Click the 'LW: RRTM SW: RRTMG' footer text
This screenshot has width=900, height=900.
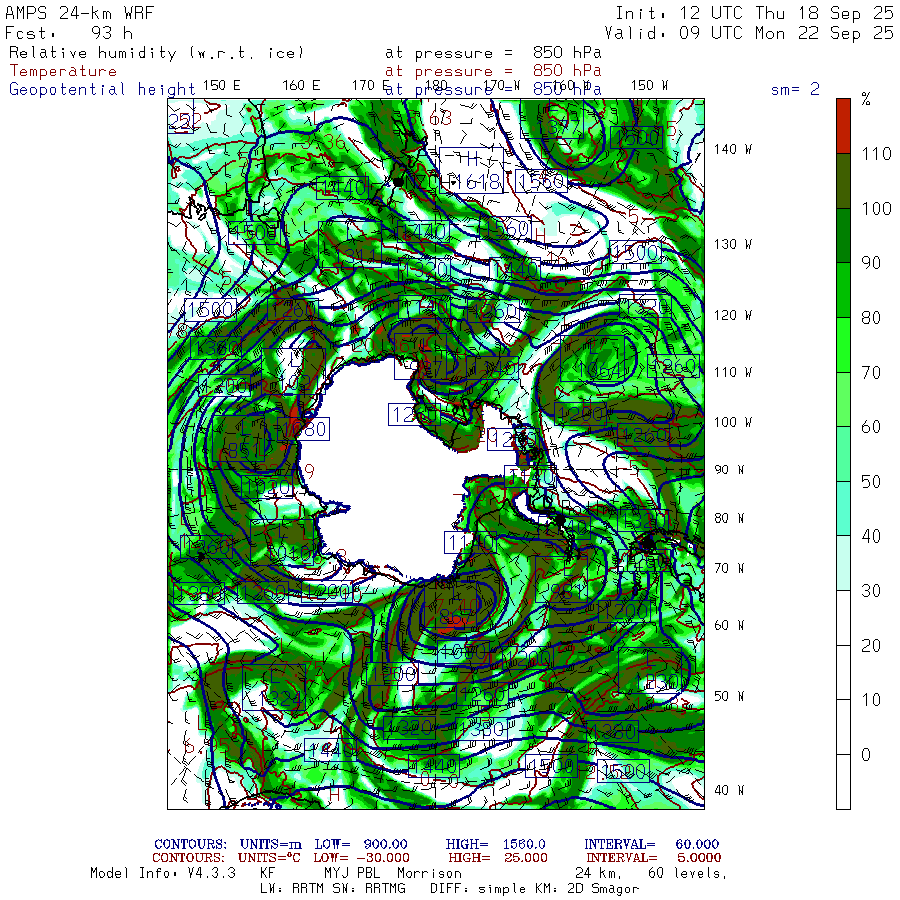tap(333, 889)
